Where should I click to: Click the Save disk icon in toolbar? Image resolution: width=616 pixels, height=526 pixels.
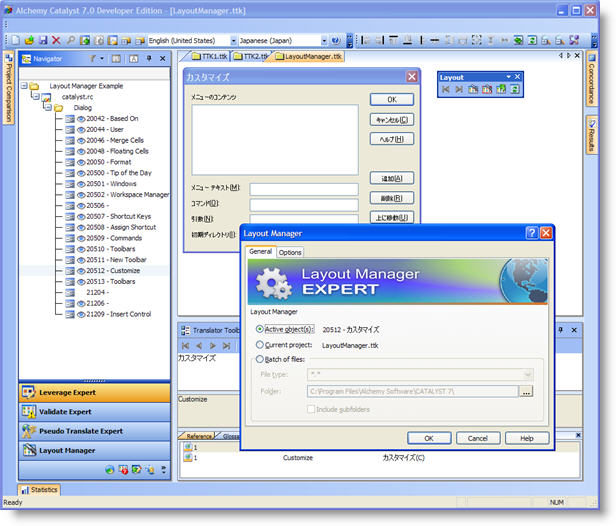click(x=43, y=40)
